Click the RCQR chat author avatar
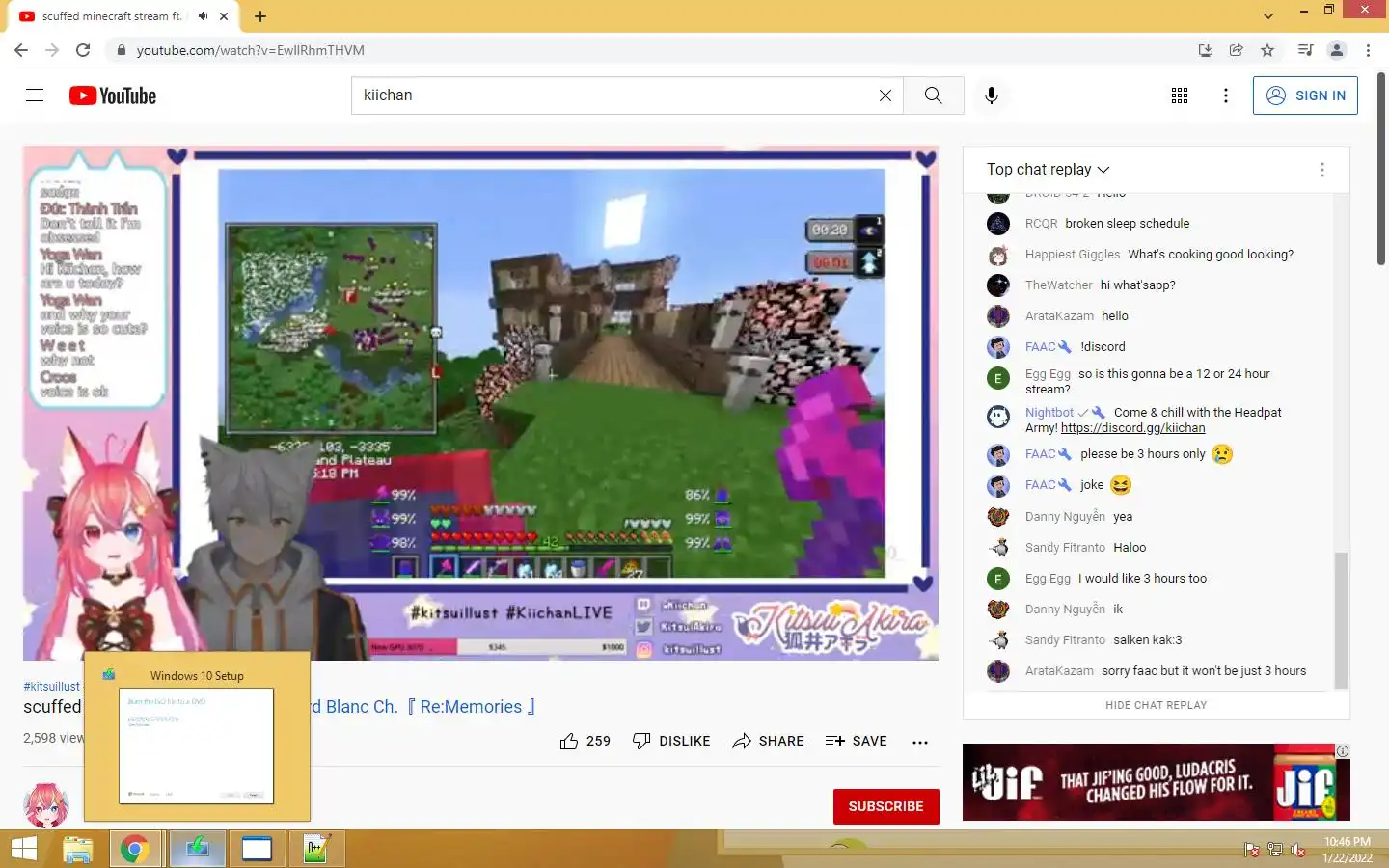 click(998, 224)
